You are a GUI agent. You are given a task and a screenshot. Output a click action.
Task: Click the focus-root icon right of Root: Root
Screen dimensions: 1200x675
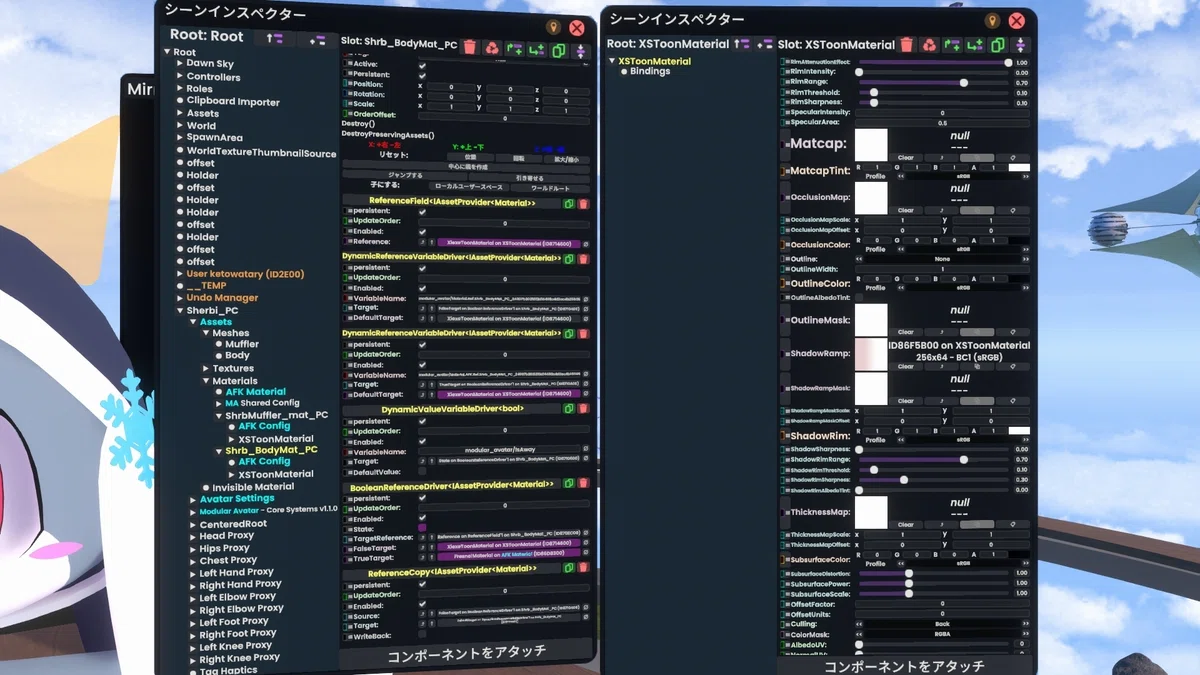pyautogui.click(x=317, y=40)
